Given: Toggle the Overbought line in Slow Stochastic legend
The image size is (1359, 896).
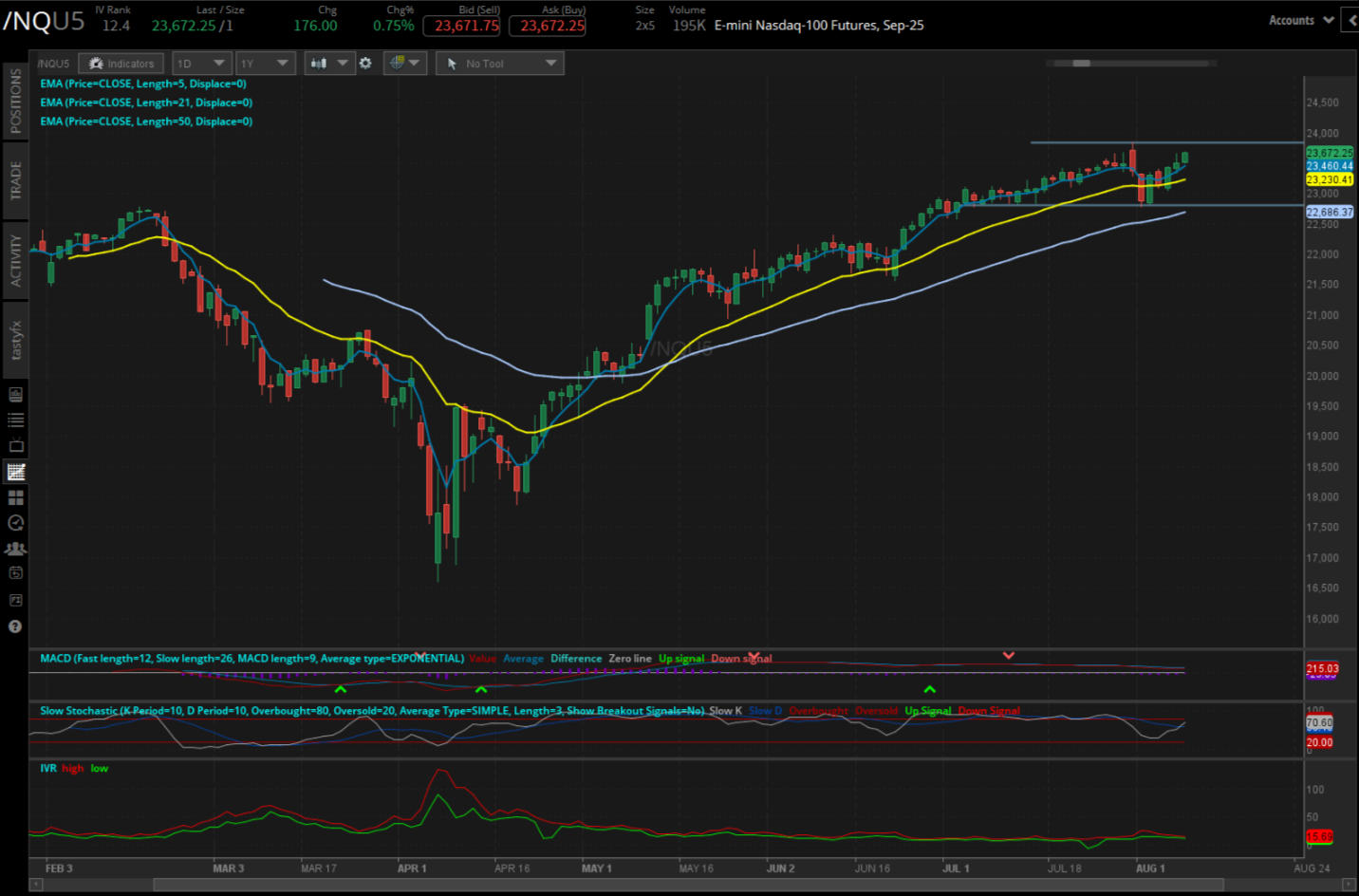Looking at the screenshot, I should coord(818,710).
